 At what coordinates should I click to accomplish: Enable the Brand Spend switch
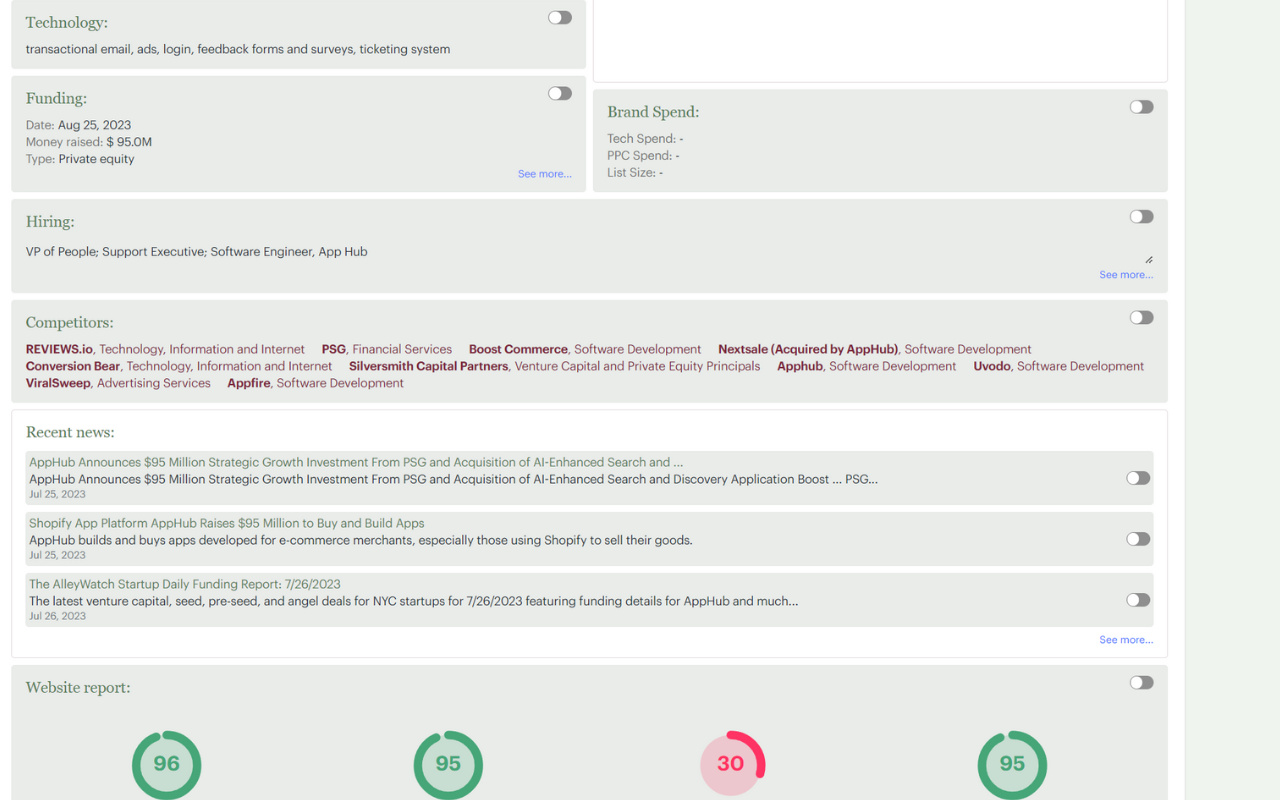coord(1141,107)
